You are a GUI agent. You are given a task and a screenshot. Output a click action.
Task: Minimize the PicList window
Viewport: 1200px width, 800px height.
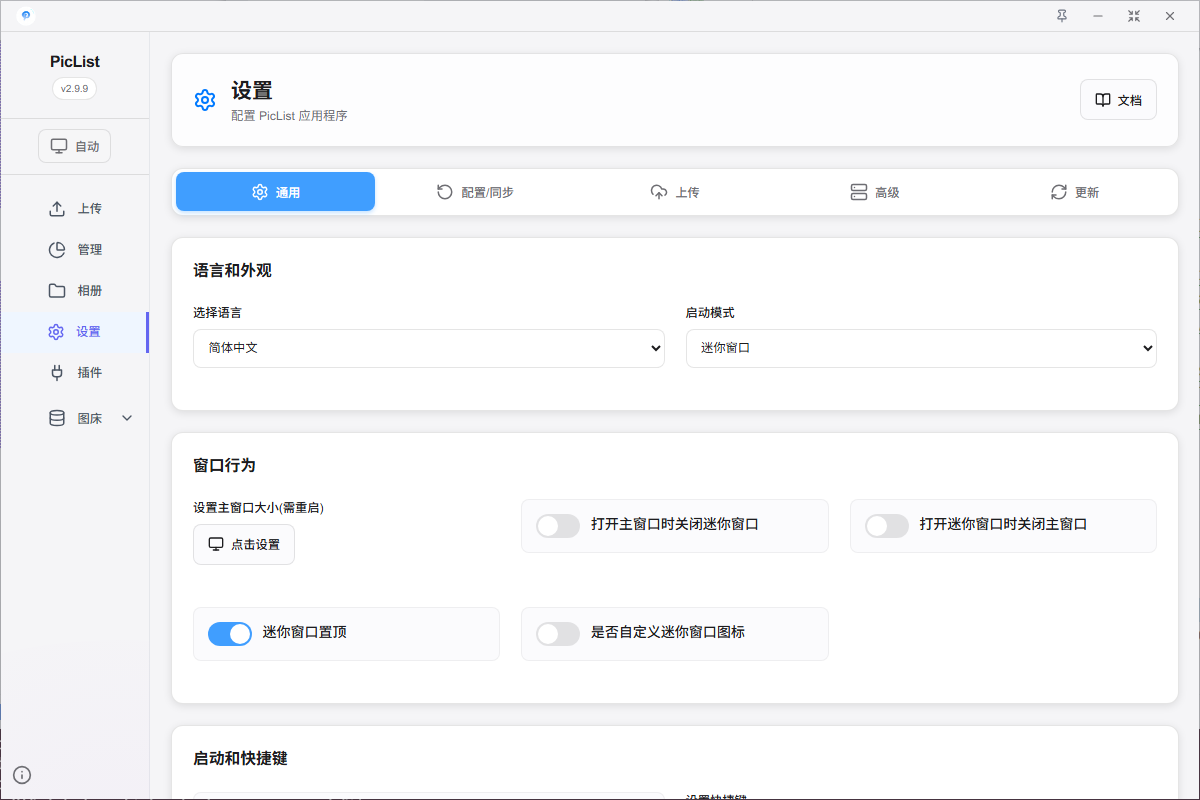click(1098, 15)
